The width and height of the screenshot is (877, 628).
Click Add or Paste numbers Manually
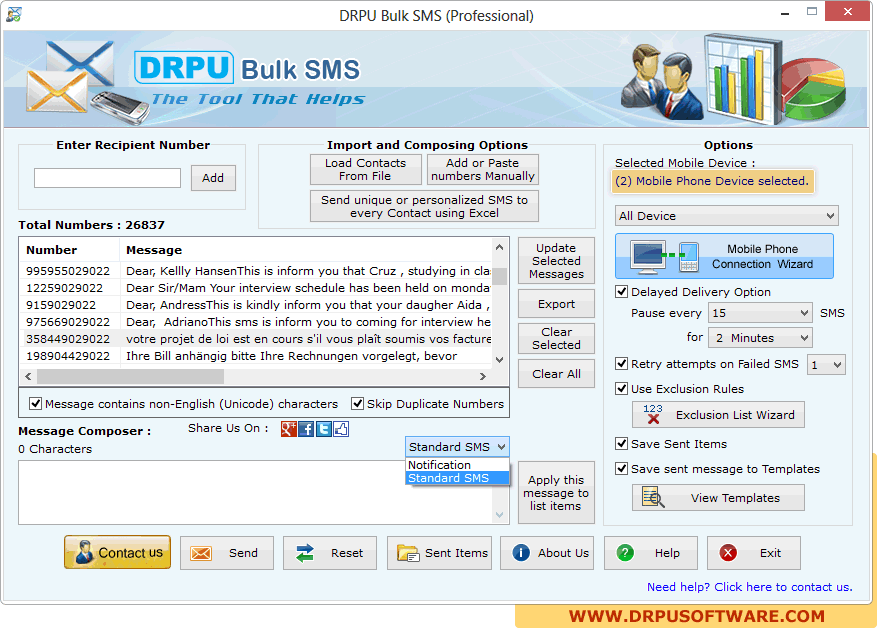(483, 169)
